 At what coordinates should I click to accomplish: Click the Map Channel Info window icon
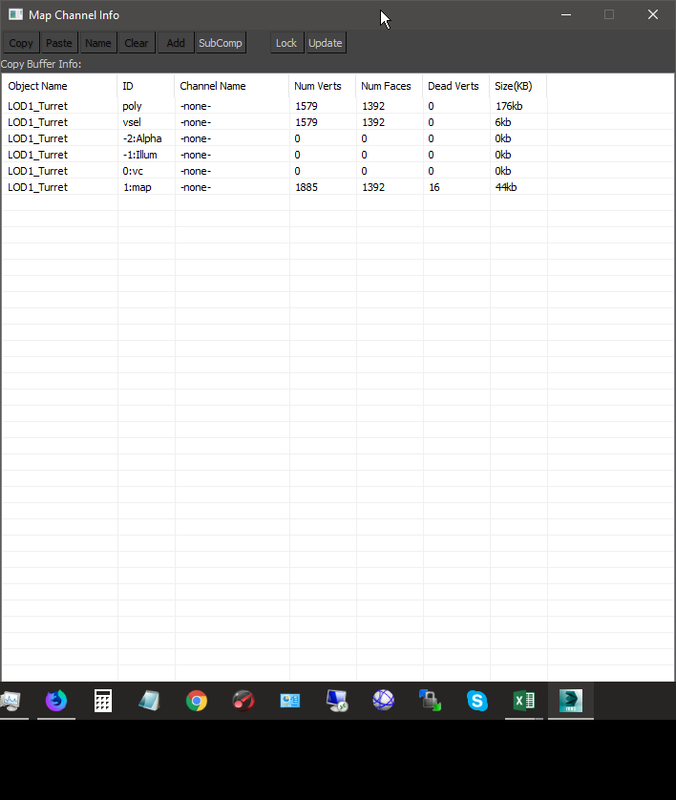coord(16,14)
